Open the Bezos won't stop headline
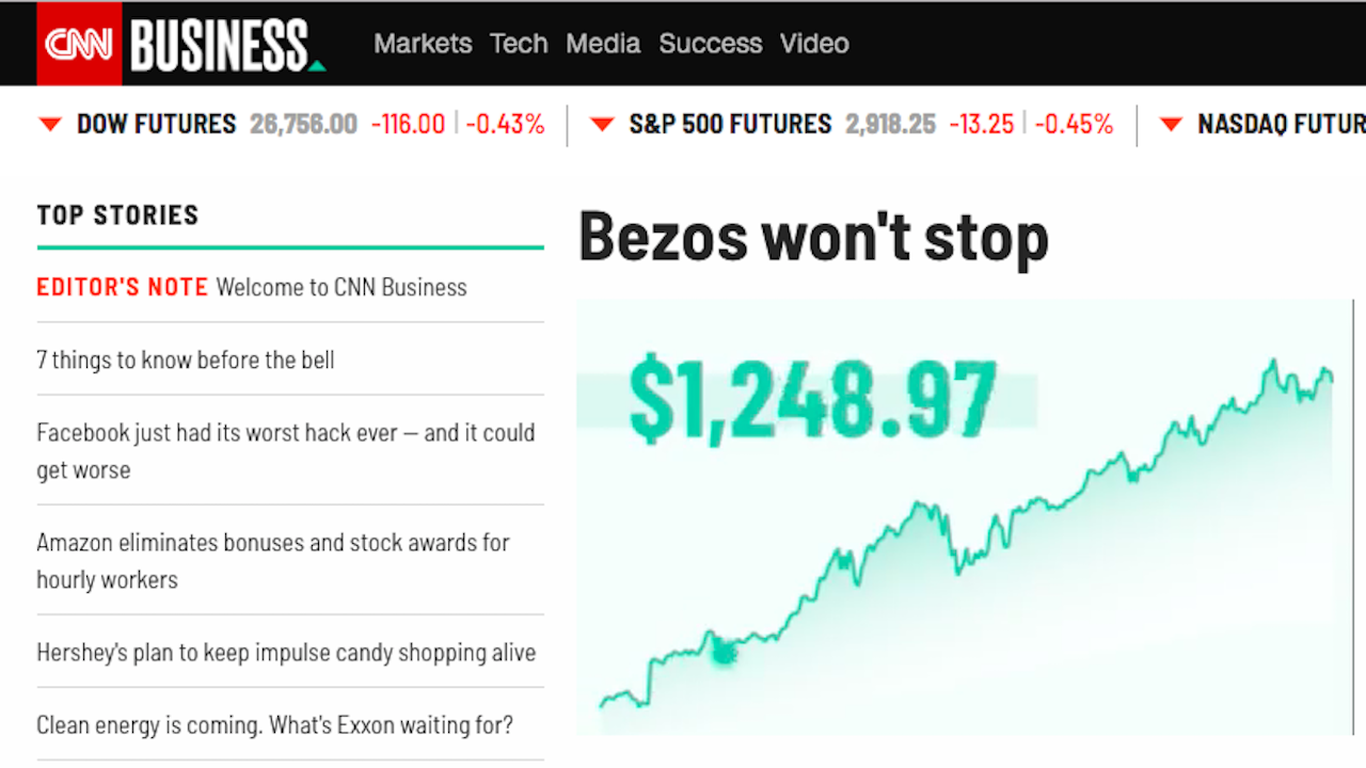Image resolution: width=1366 pixels, height=768 pixels. pyautogui.click(x=812, y=237)
